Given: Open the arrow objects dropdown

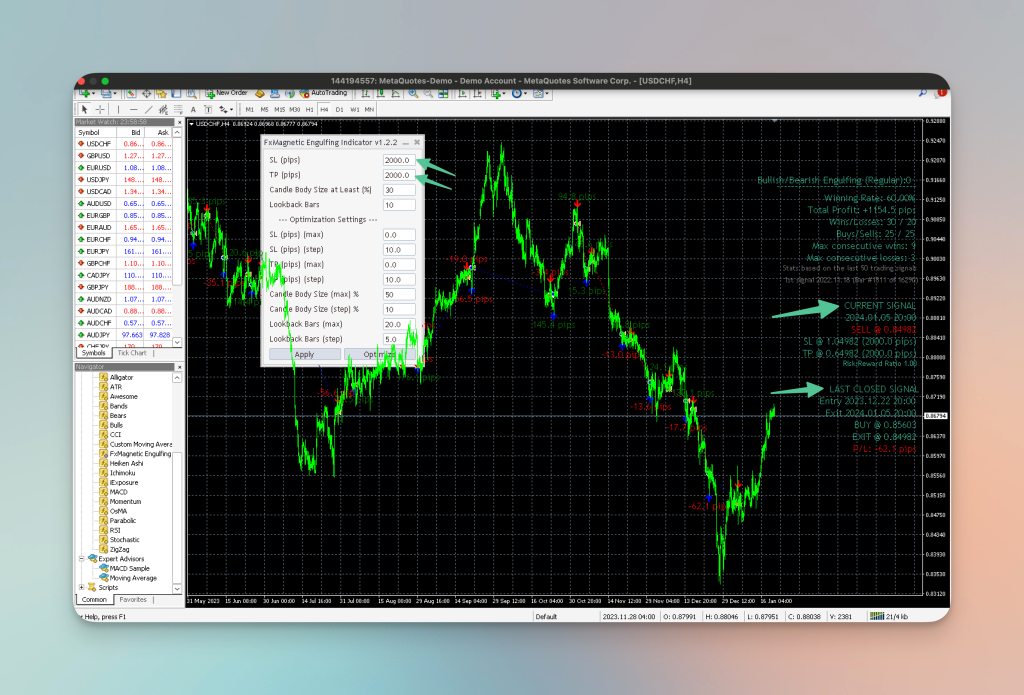Looking at the screenshot, I should click(x=231, y=111).
